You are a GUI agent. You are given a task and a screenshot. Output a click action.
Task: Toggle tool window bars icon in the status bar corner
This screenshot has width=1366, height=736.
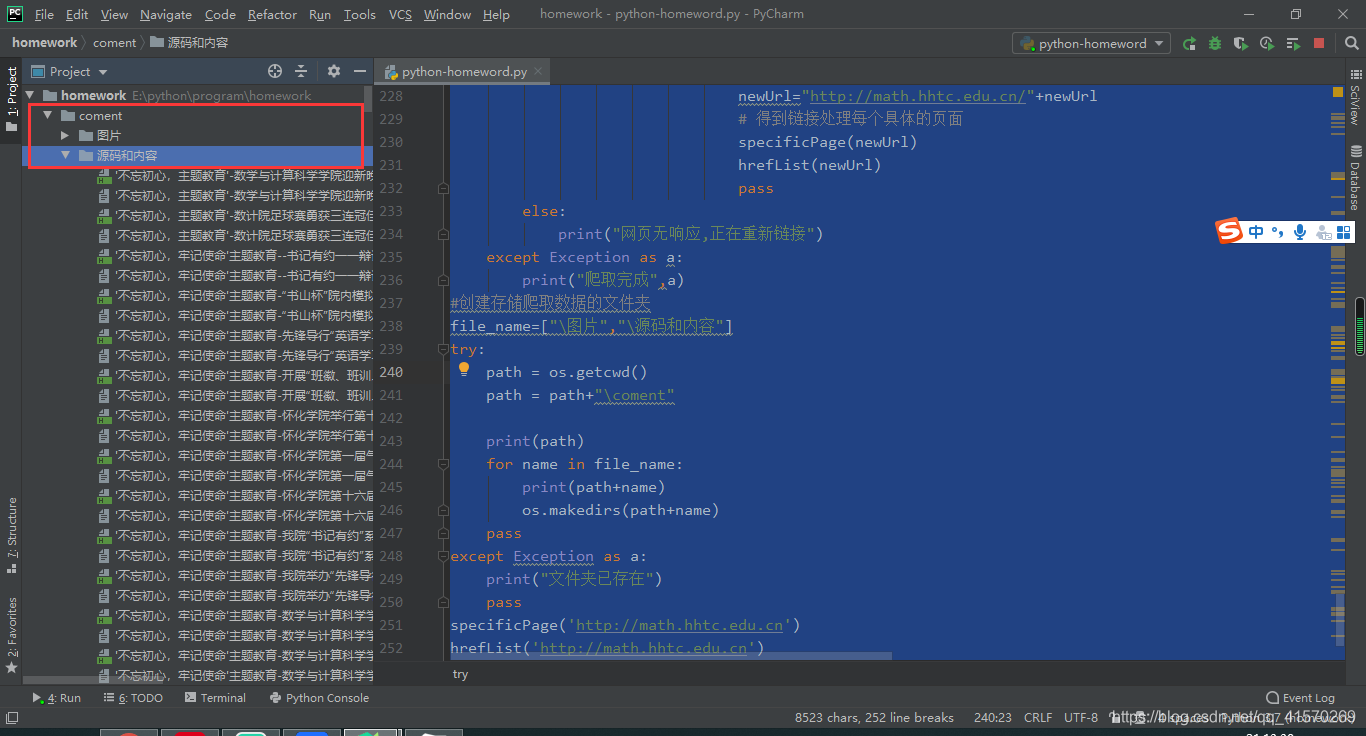click(x=12, y=717)
